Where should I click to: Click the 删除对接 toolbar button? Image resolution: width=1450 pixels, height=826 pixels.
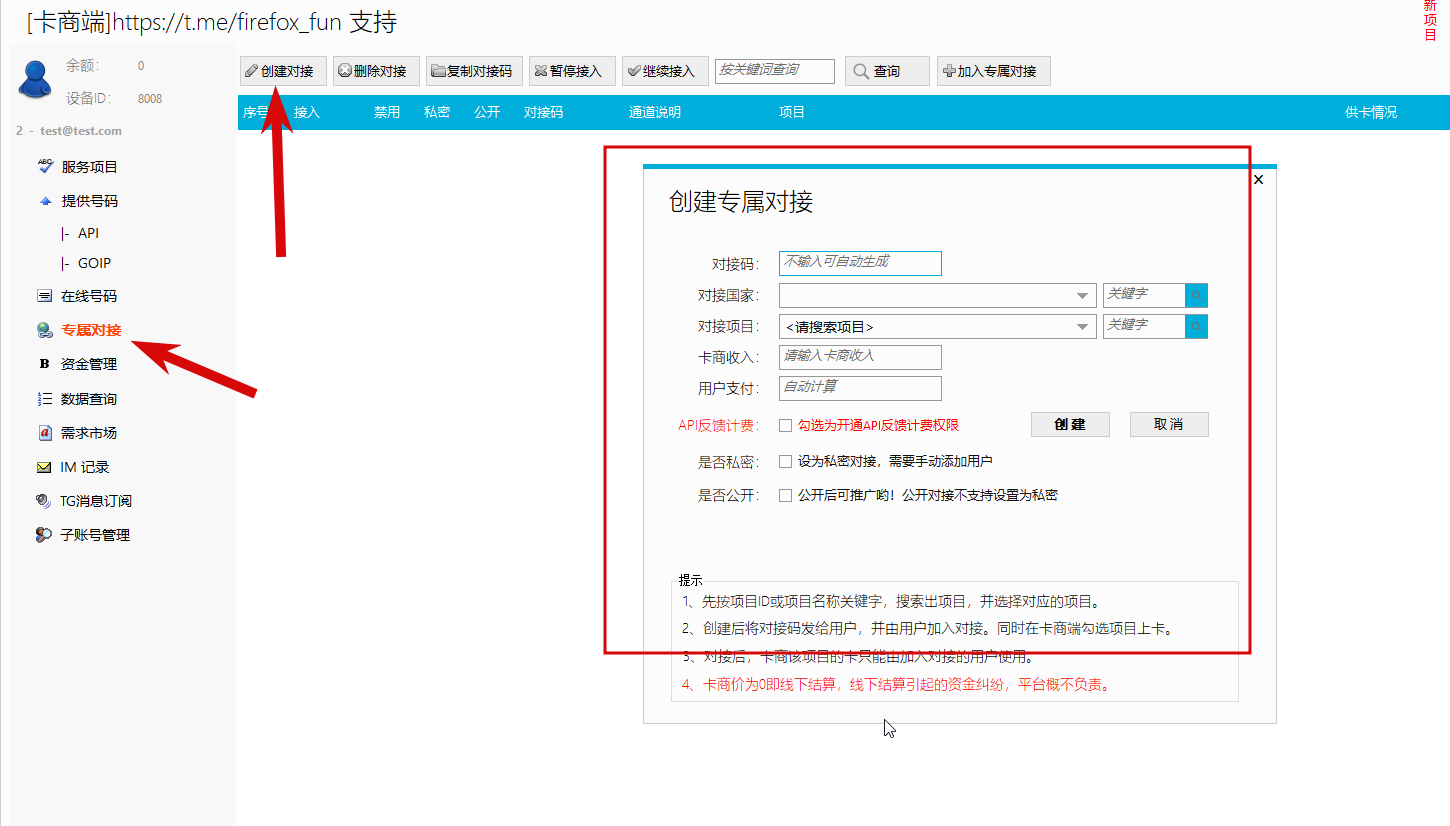(376, 71)
